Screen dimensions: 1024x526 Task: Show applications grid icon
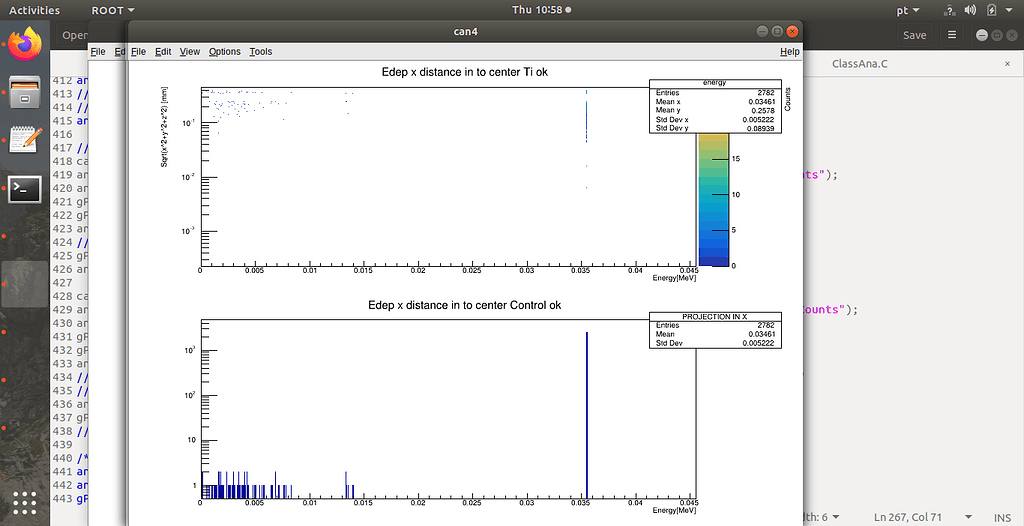tap(25, 502)
